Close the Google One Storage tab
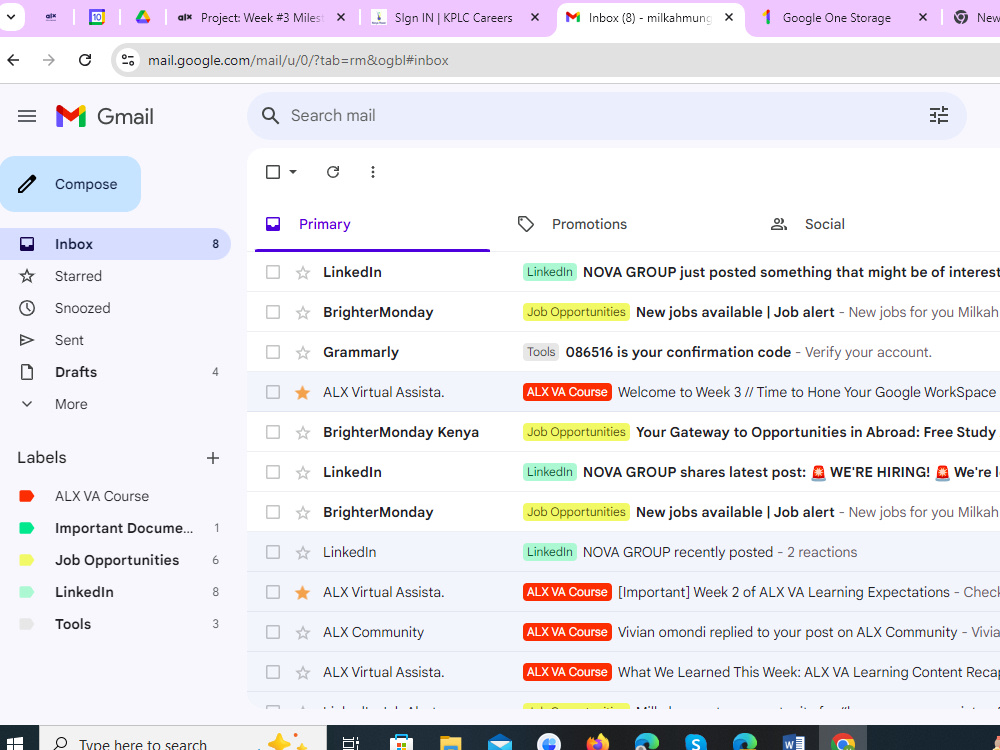Screen dimensions: 1000x750 pyautogui.click(x=922, y=18)
